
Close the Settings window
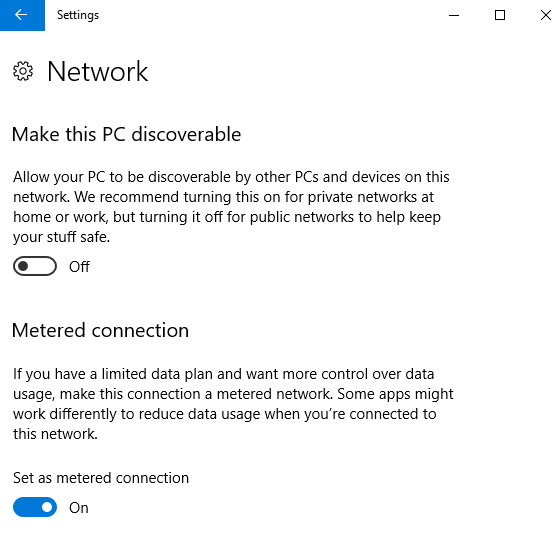545,15
